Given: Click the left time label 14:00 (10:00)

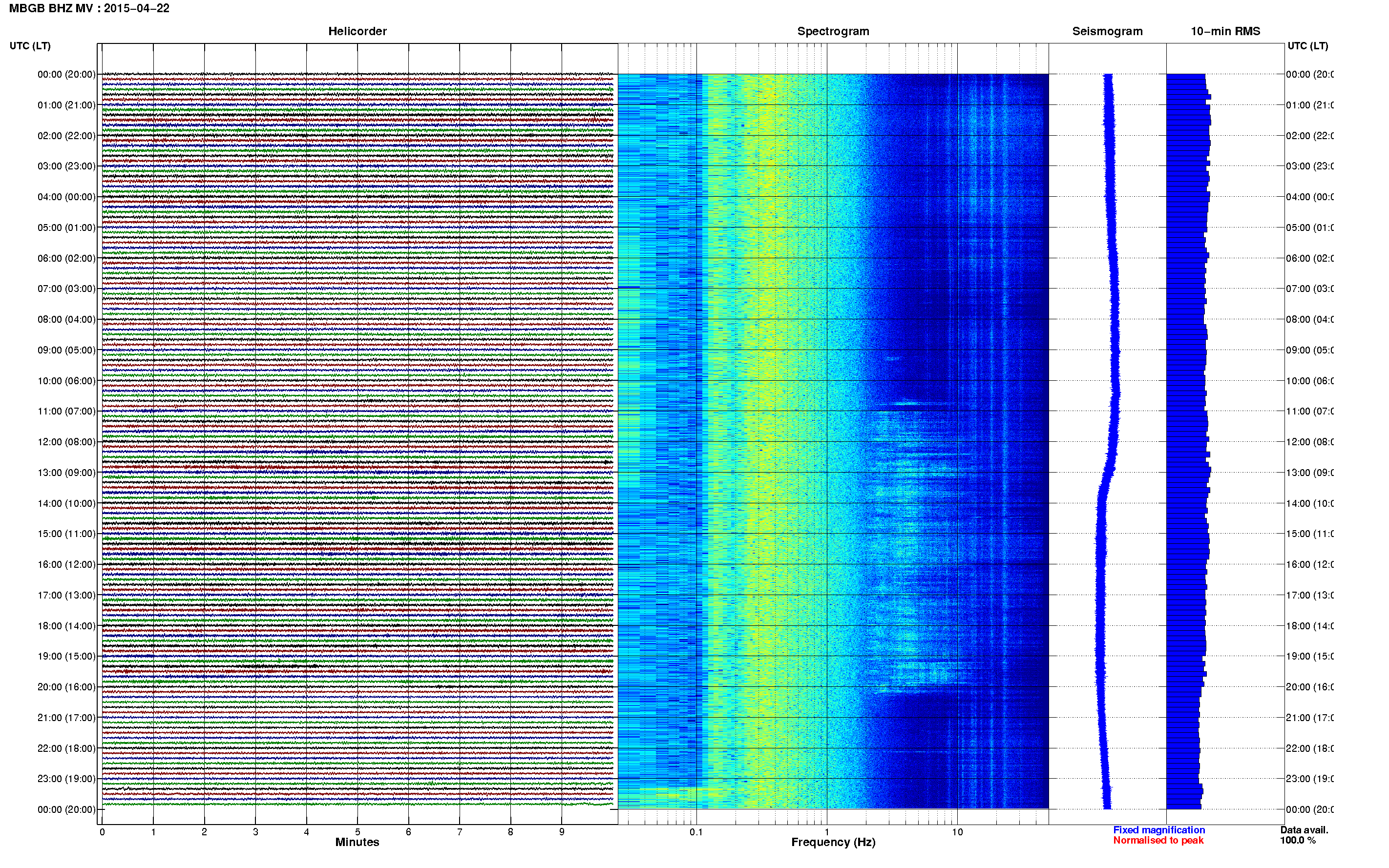Looking at the screenshot, I should (66, 503).
